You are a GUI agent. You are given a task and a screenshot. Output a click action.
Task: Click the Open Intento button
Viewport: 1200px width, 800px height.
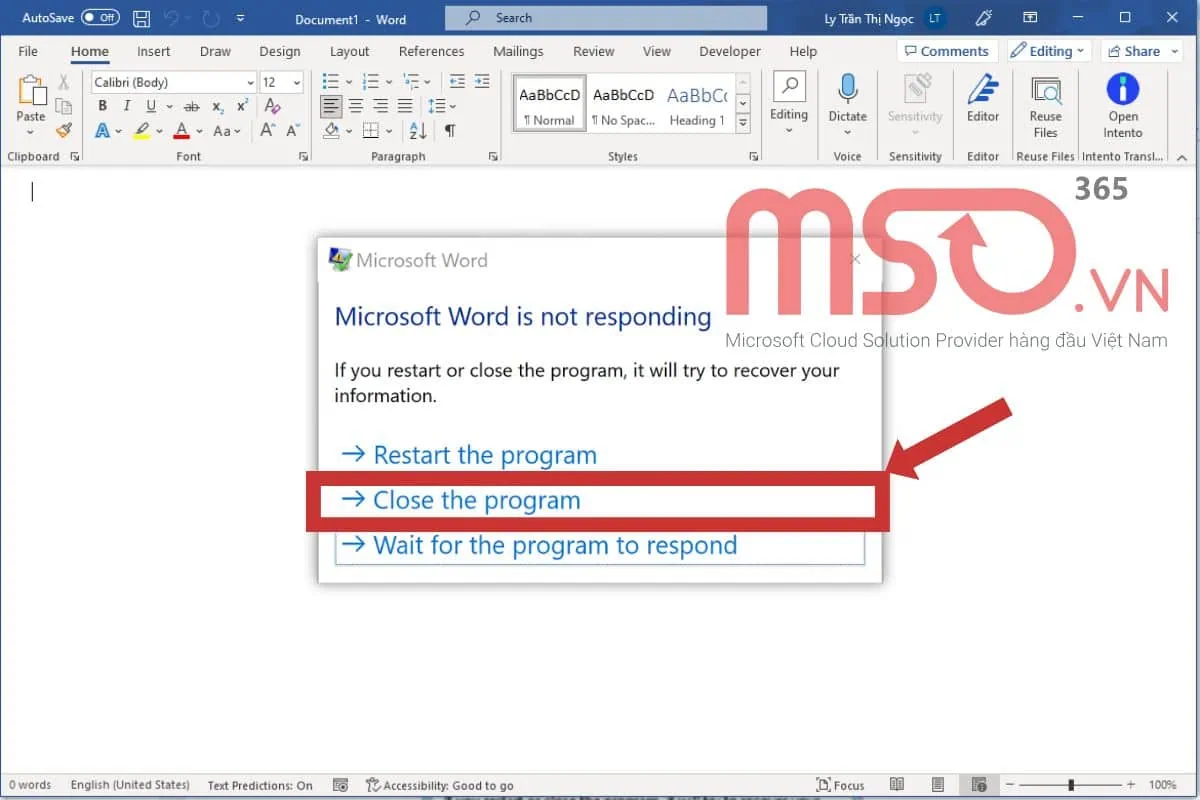tap(1123, 106)
